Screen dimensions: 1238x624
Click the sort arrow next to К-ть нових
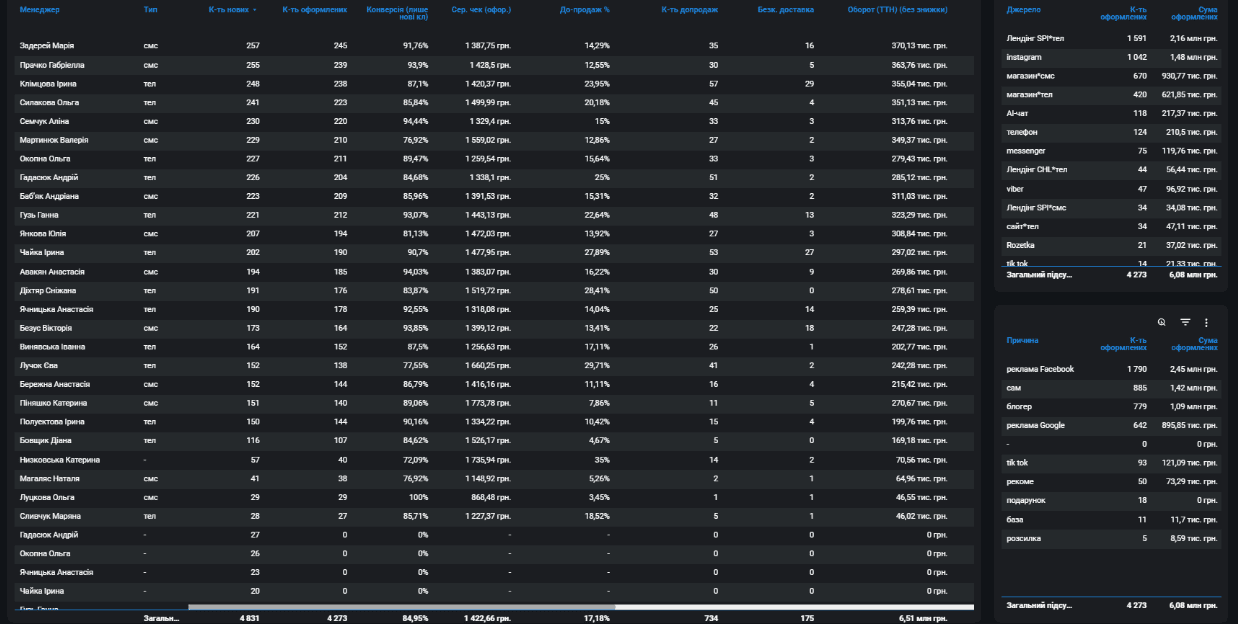click(254, 10)
